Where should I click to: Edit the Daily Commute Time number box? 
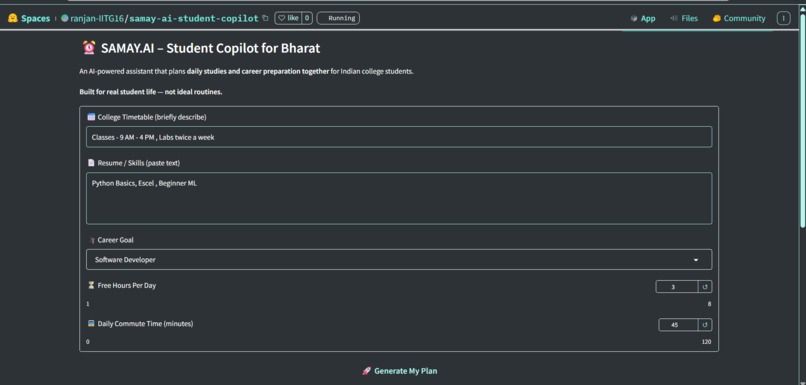[x=678, y=325]
